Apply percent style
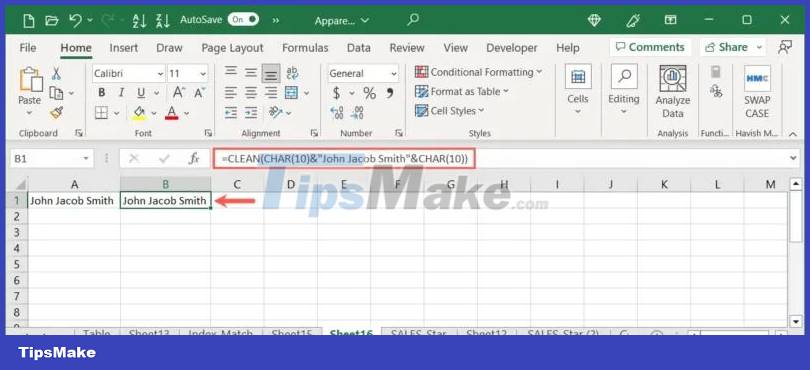This screenshot has height=370, width=810. (x=369, y=93)
